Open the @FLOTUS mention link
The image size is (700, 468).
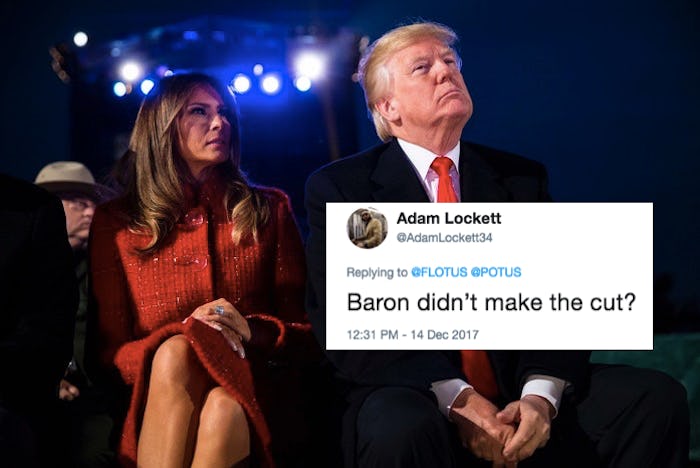click(439, 272)
